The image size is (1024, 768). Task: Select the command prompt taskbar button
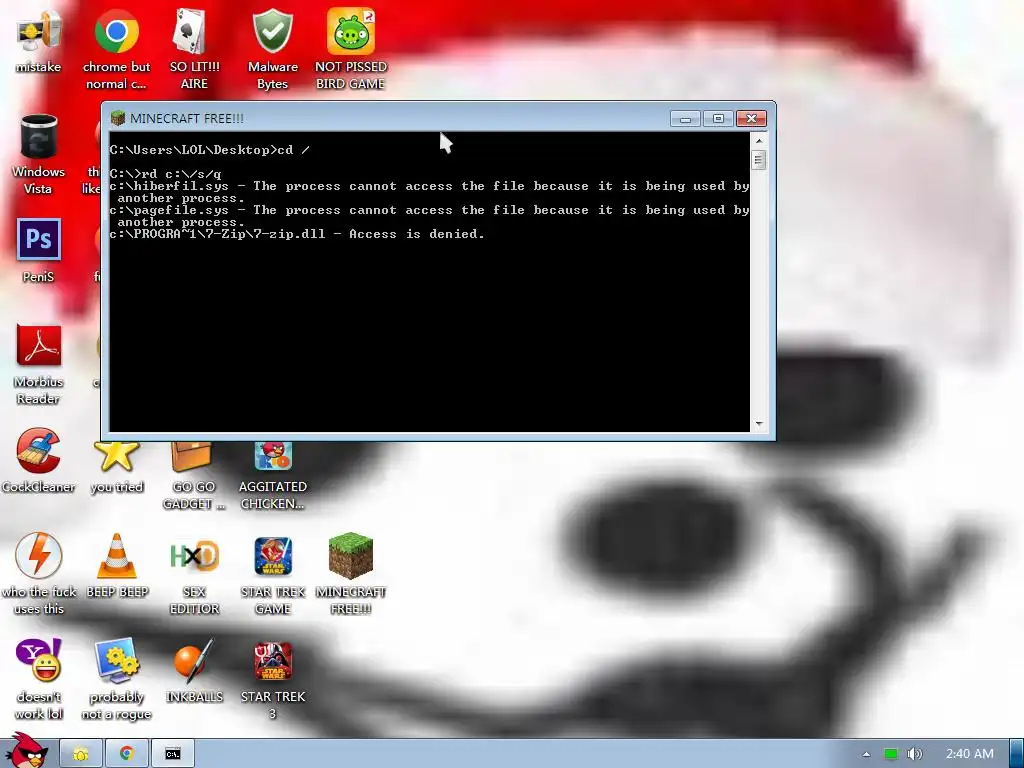172,754
